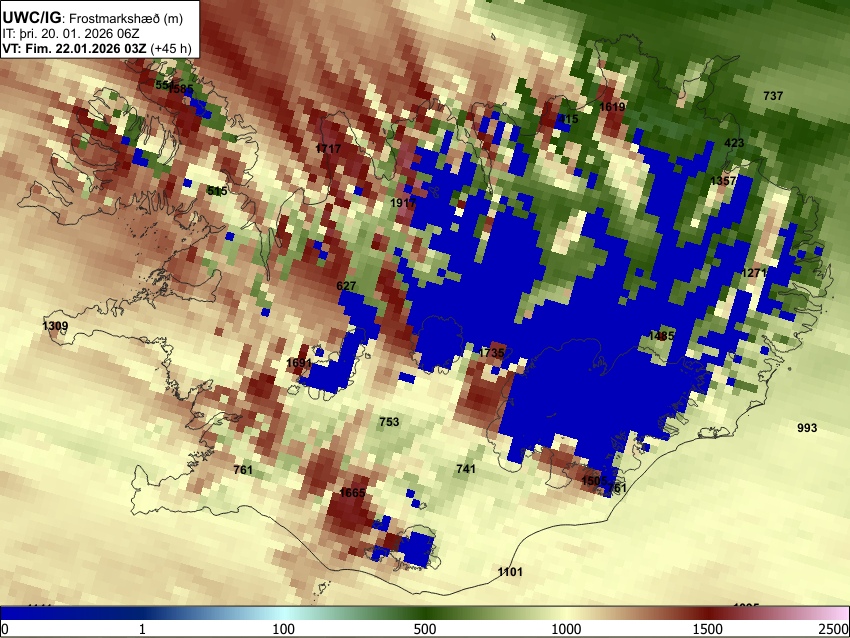
Task: Click the color scale label 1500
Action: pos(708,629)
